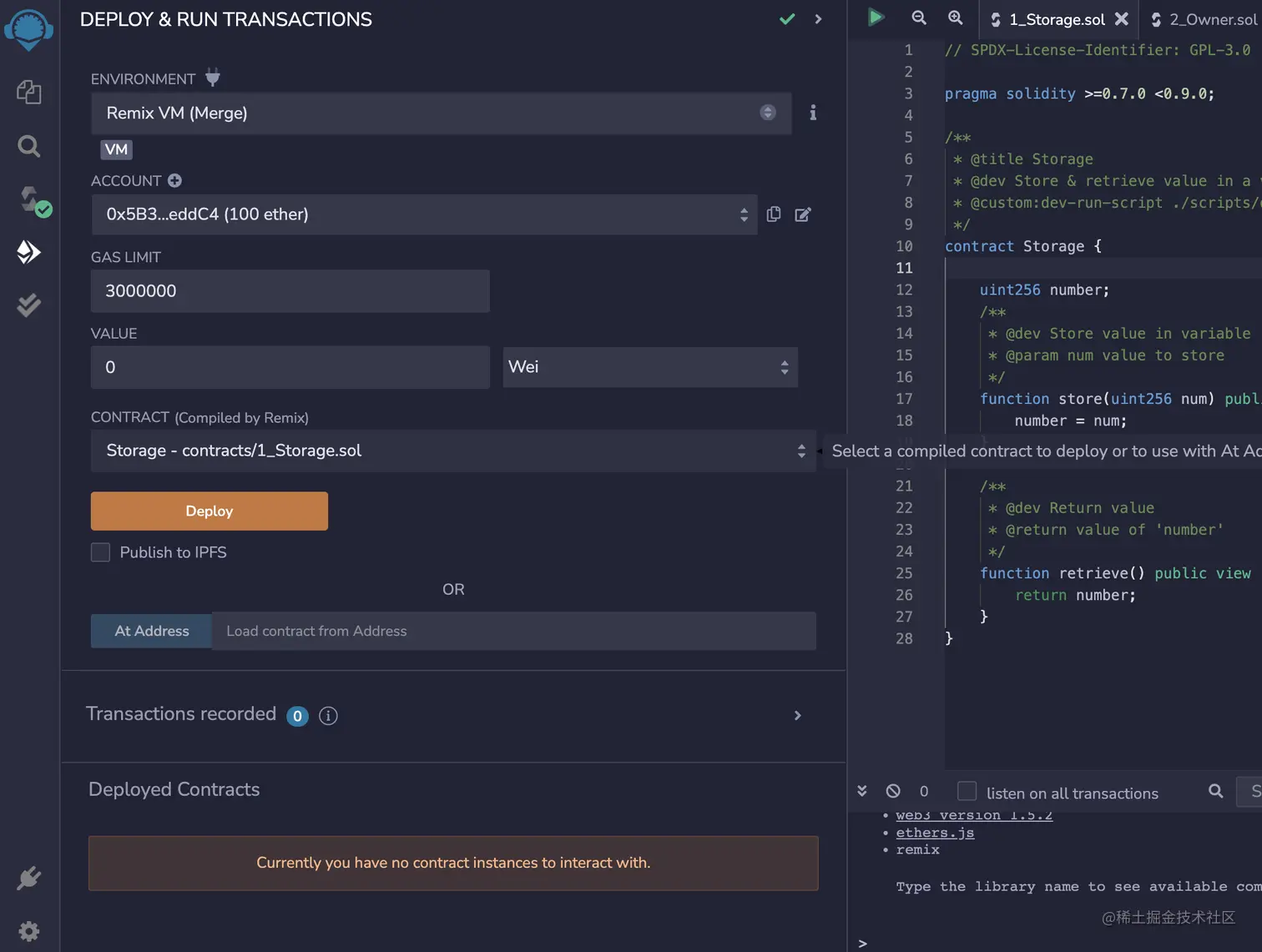The width and height of the screenshot is (1262, 952).
Task: Clear the terminal console icon
Action: coord(893,791)
